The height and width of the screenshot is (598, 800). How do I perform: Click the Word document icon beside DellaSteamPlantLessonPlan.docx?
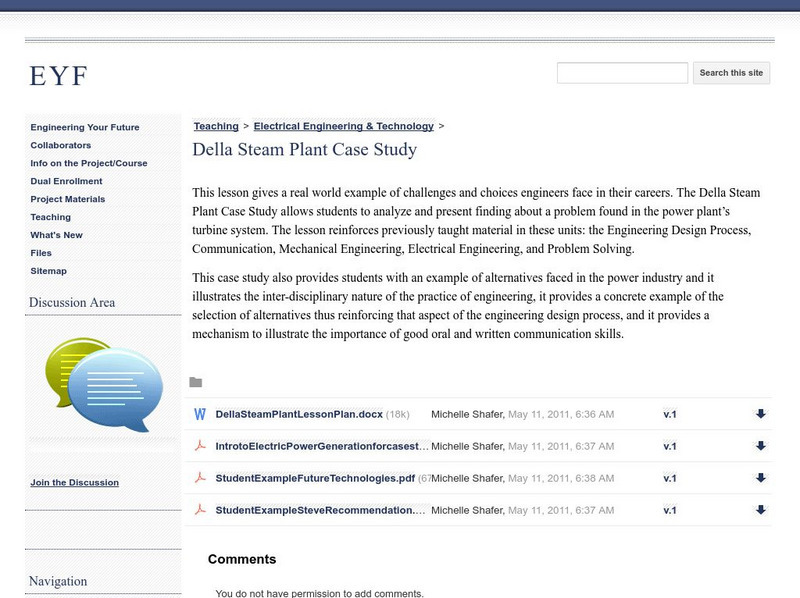pos(199,414)
